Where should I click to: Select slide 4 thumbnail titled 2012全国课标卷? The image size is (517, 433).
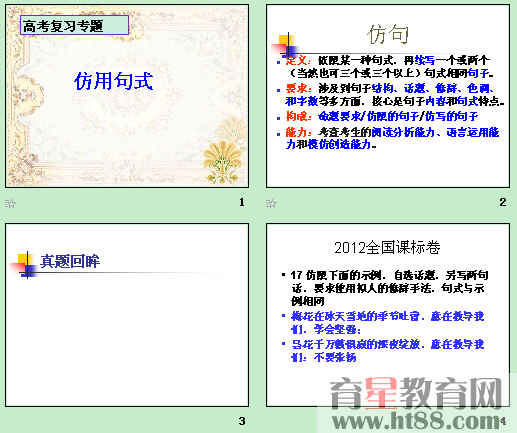click(x=388, y=315)
